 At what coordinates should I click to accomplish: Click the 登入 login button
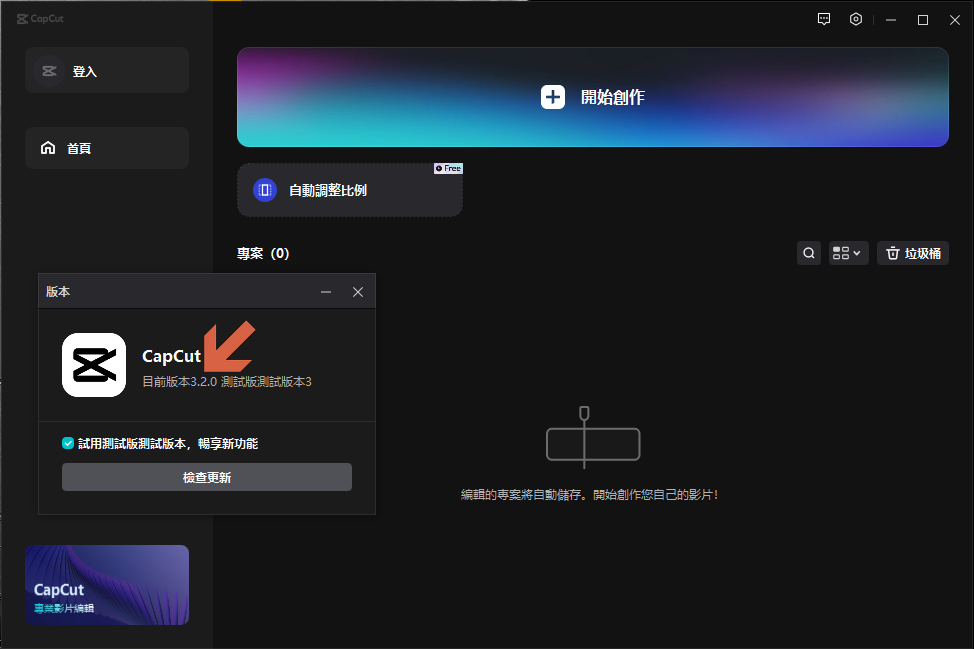tap(107, 71)
